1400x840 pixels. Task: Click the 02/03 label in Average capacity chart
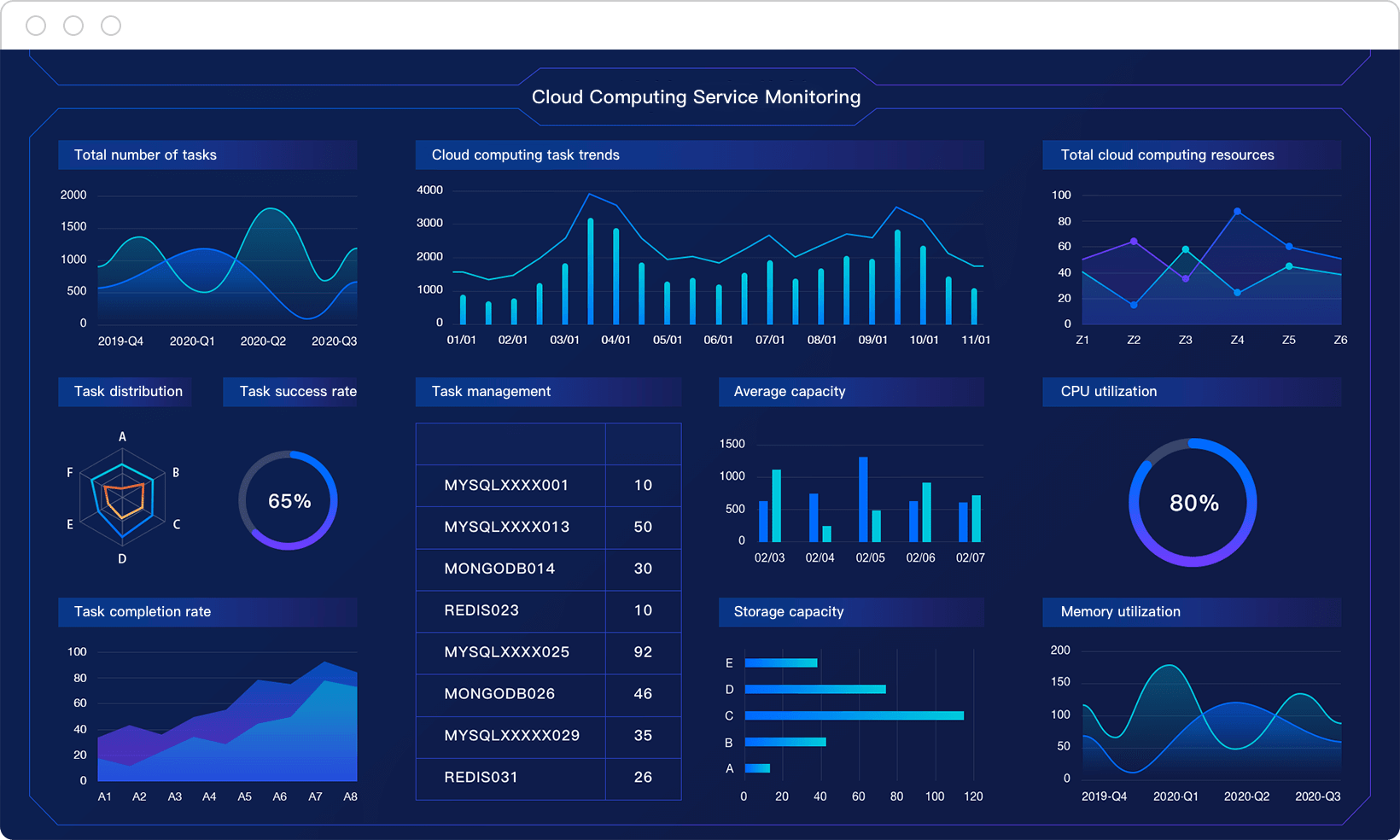tap(769, 557)
